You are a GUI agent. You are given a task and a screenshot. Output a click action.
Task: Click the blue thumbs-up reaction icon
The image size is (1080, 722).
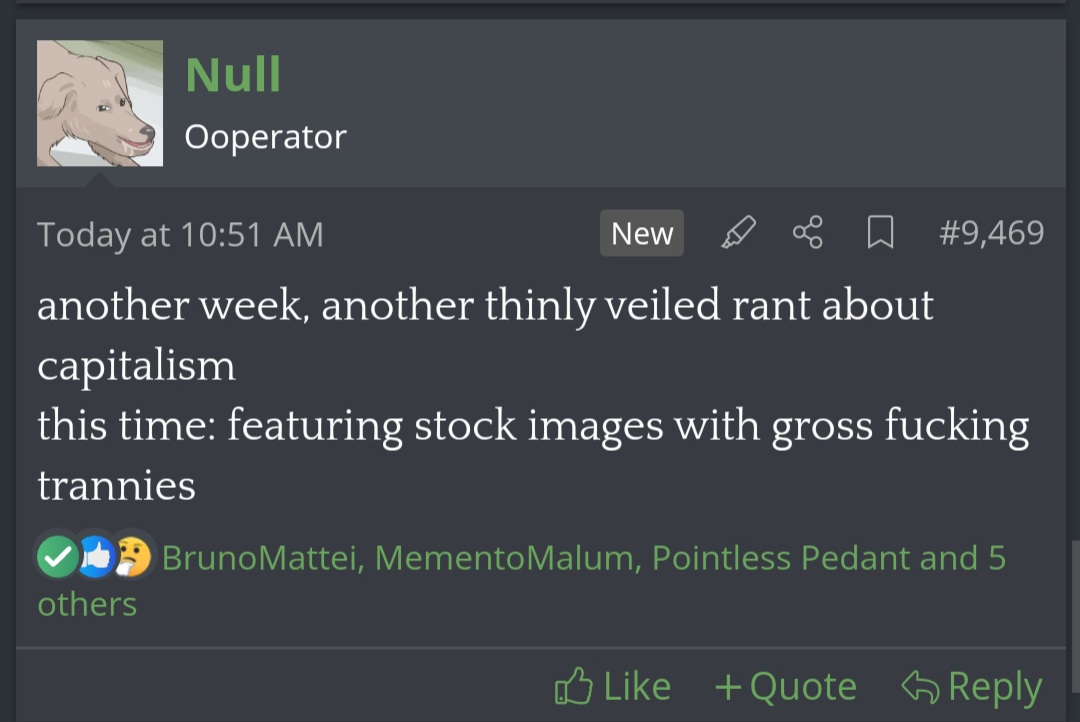pos(96,557)
